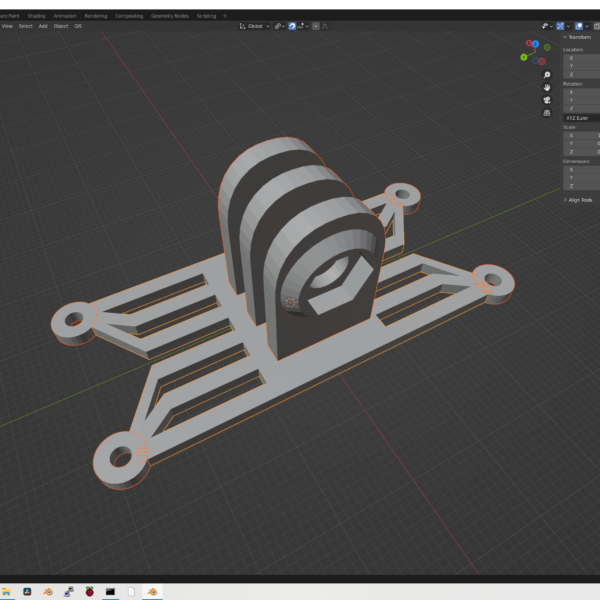Image resolution: width=600 pixels, height=600 pixels.
Task: Open the Global transform orientation dropdown
Action: click(x=256, y=26)
